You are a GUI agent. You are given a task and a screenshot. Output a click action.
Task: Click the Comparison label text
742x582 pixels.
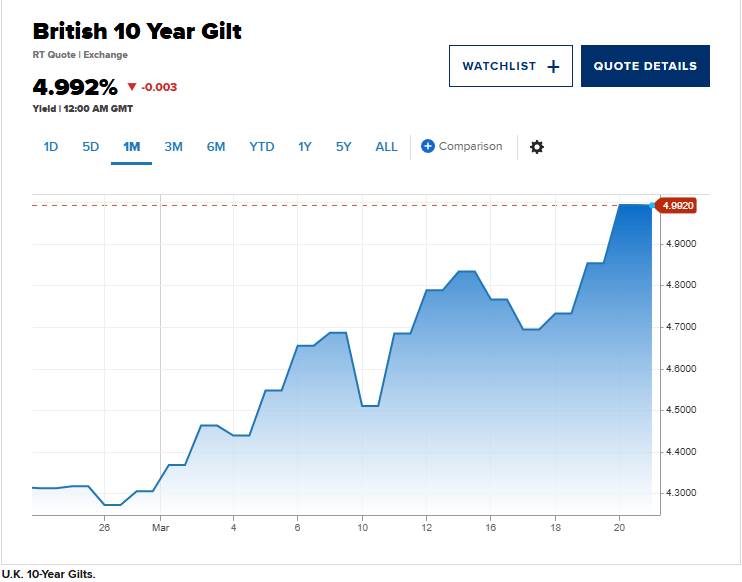470,146
